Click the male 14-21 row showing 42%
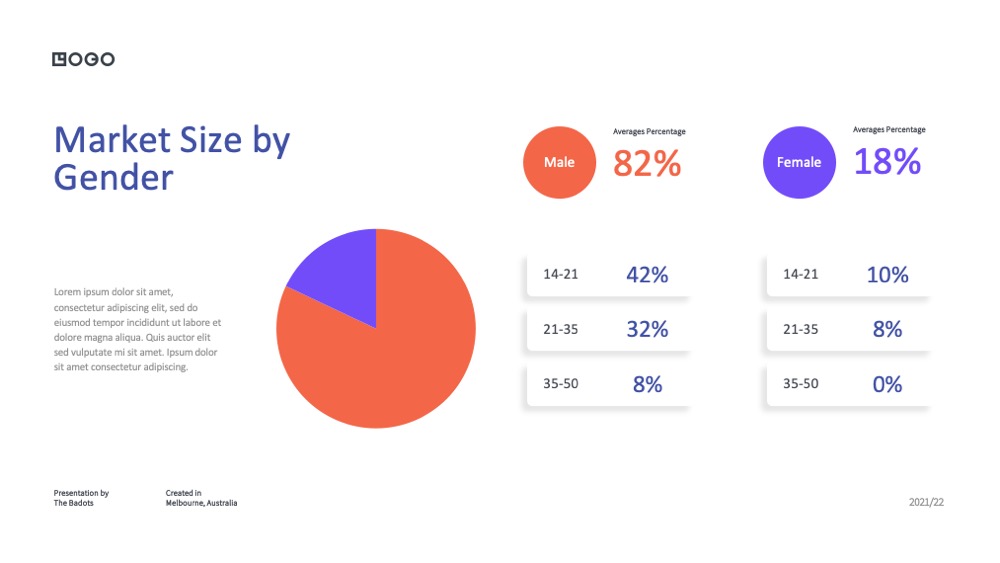 [x=608, y=275]
